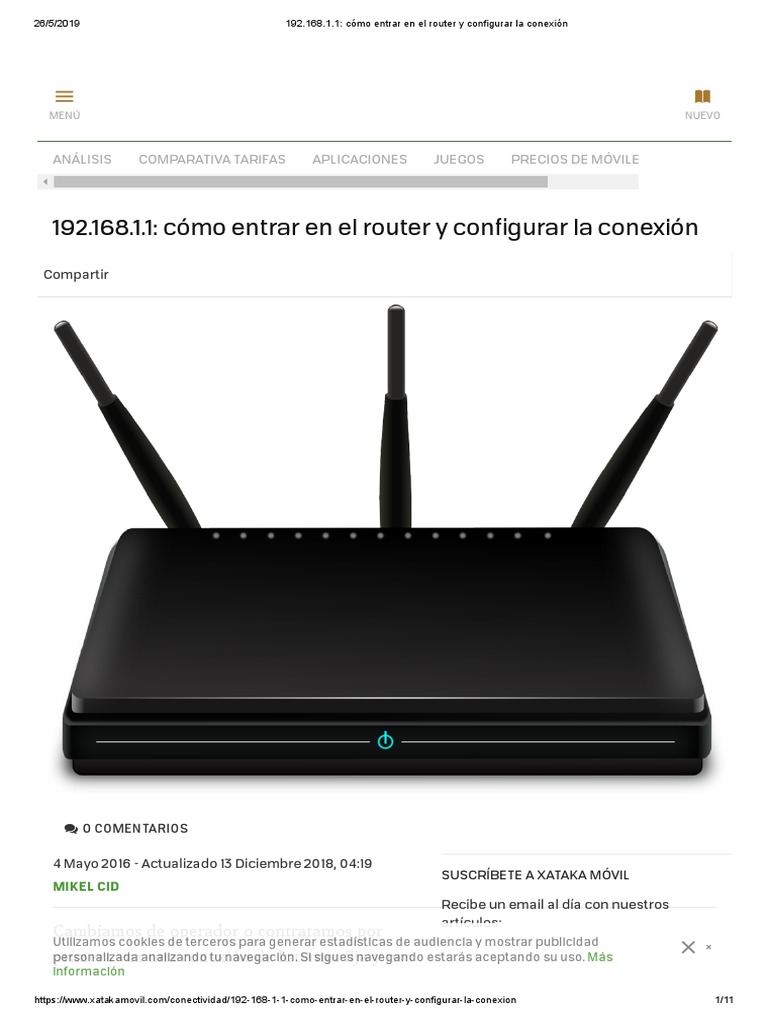Click the horizontal navigation scrollbar thumb
The height and width of the screenshot is (1024, 768).
[x=300, y=182]
